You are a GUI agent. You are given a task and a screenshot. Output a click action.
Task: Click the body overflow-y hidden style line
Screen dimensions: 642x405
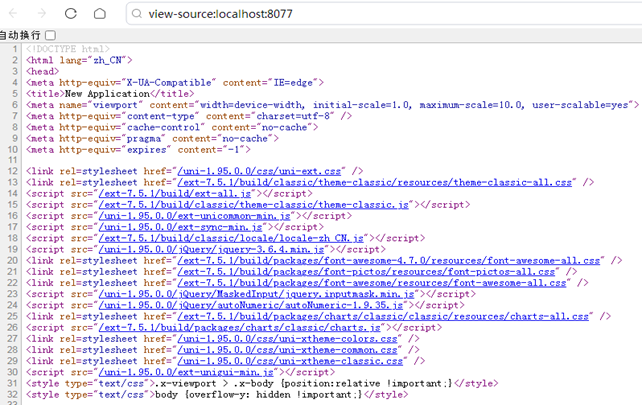pos(217,394)
